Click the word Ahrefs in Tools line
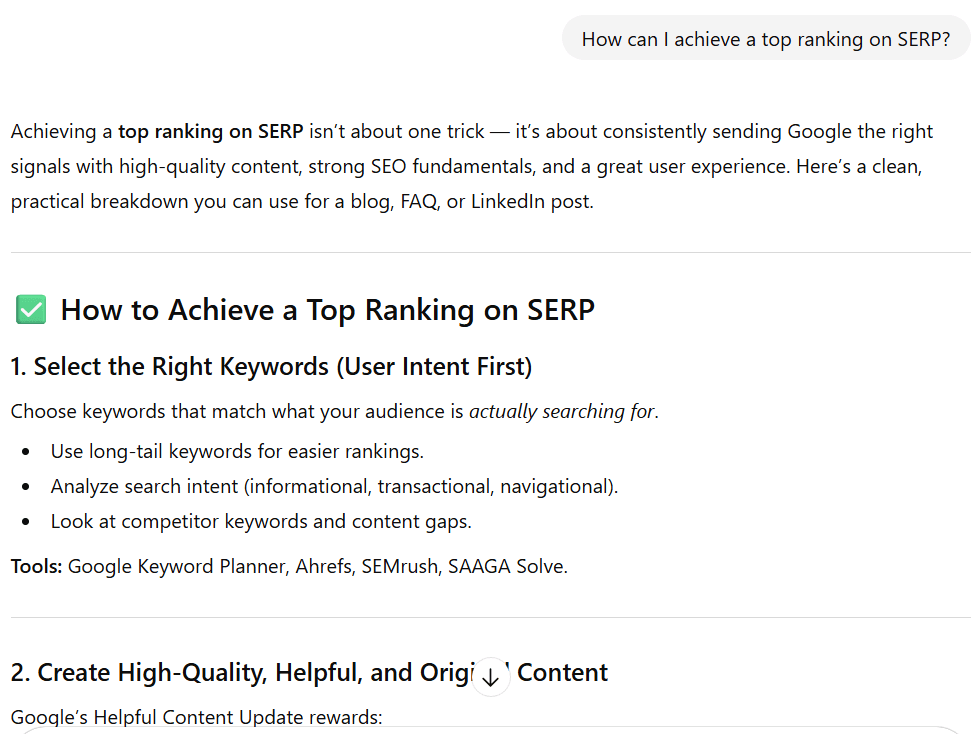 [x=321, y=566]
